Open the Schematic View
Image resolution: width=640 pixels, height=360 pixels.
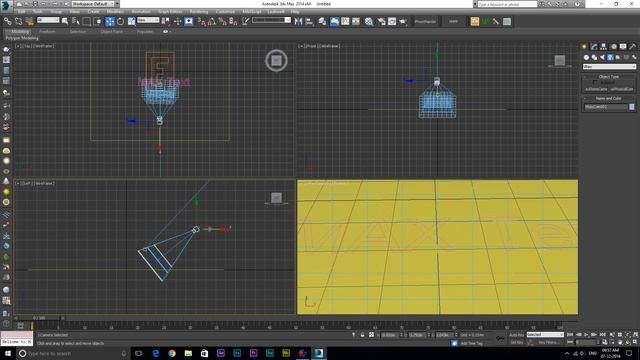pos(356,21)
